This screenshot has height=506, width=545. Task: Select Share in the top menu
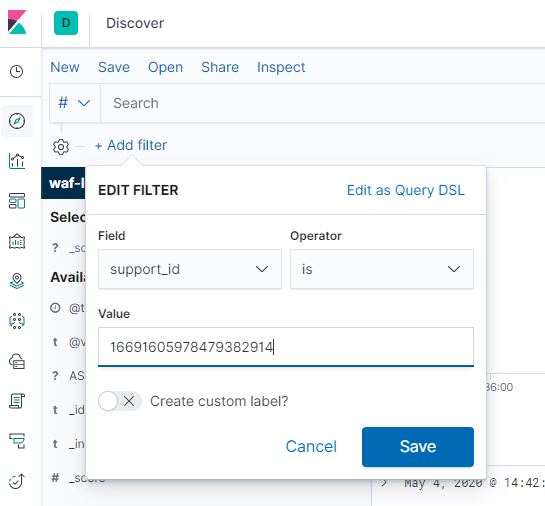(220, 67)
